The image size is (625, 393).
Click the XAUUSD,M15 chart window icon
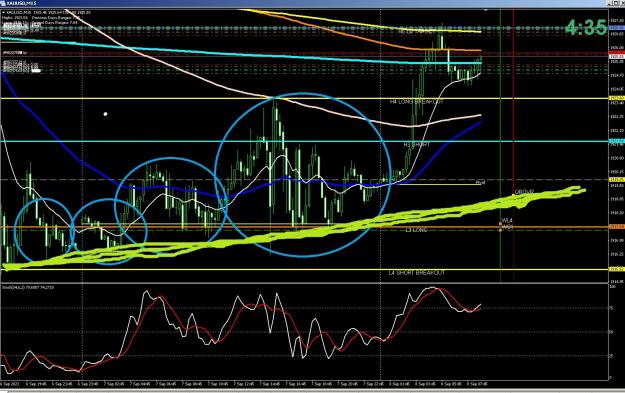coord(3,3)
